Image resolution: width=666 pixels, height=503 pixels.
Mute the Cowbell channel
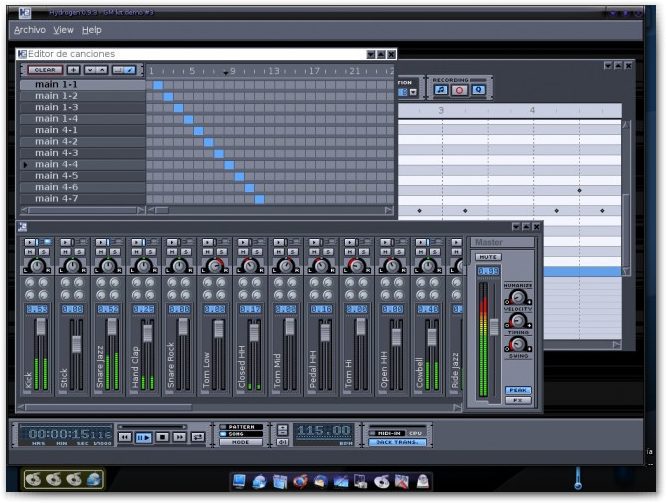tap(421, 251)
